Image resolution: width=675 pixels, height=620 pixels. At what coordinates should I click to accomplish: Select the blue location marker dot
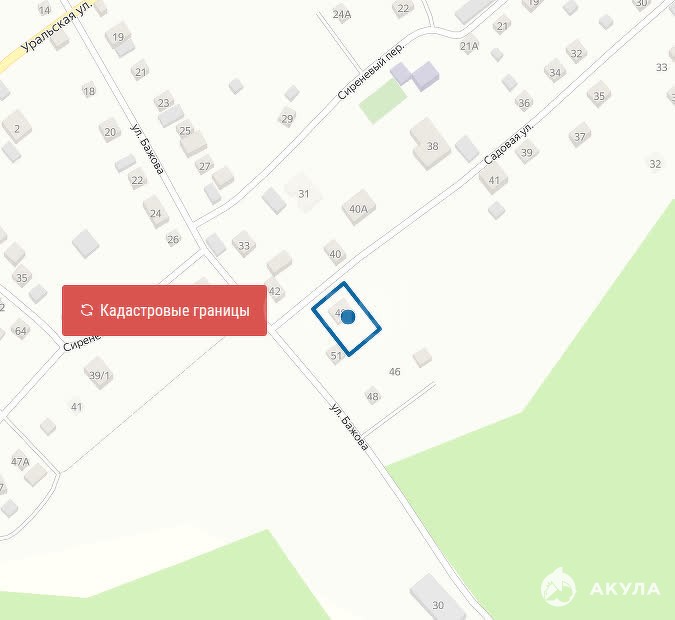(x=348, y=317)
